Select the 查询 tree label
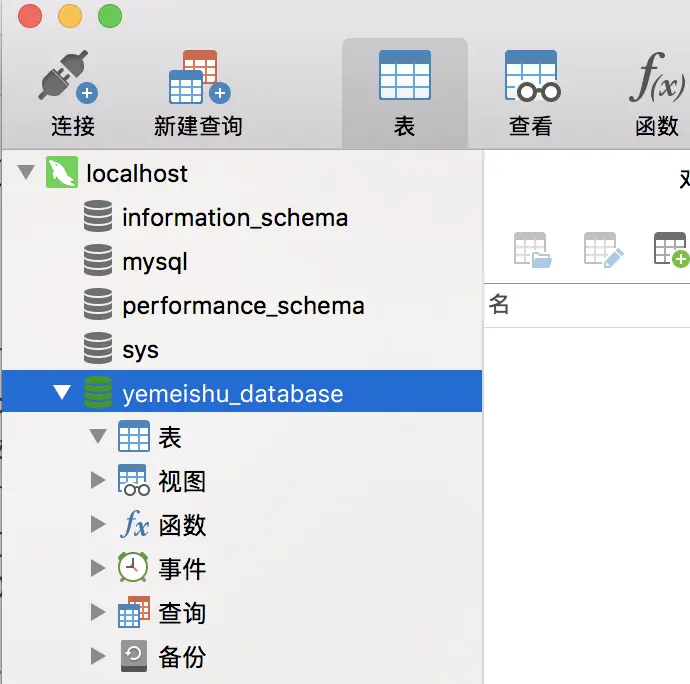The height and width of the screenshot is (684, 690). [182, 613]
